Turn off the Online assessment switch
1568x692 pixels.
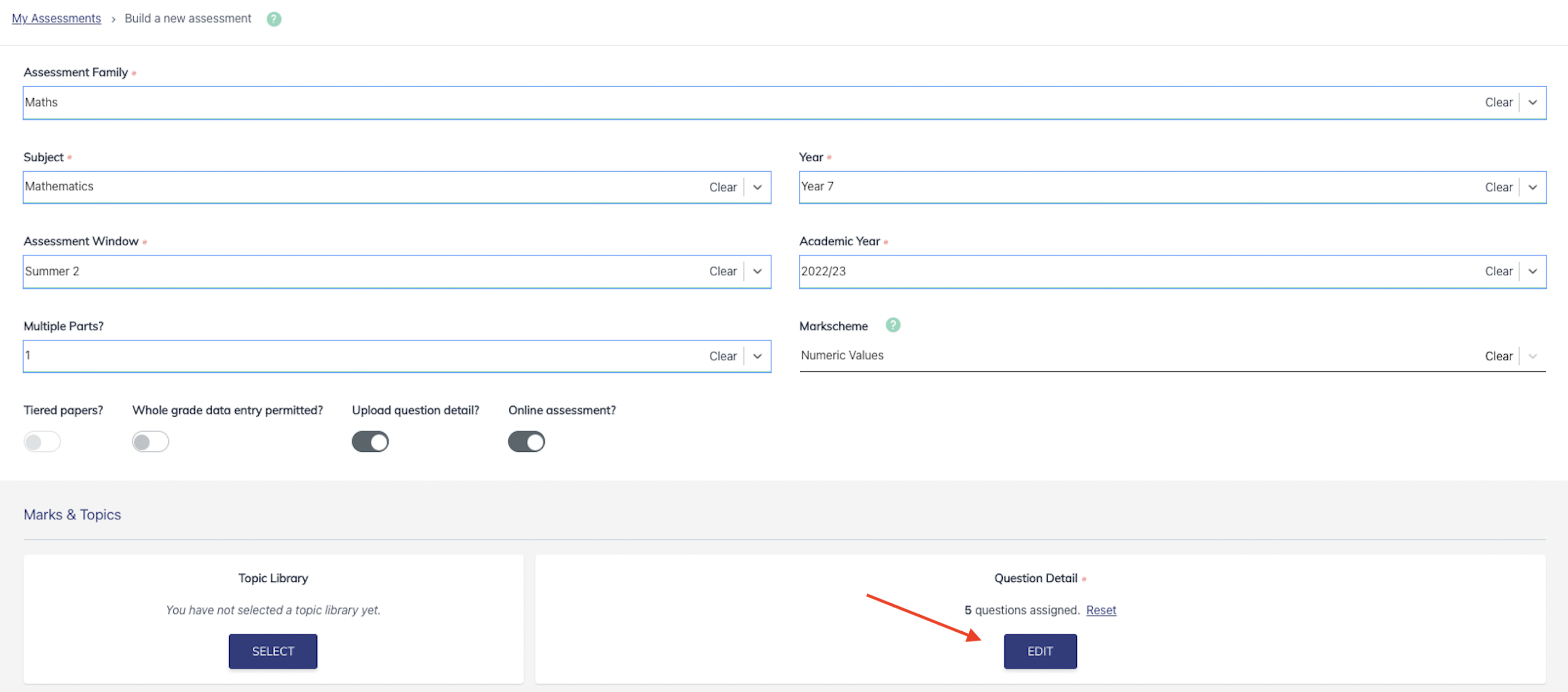point(526,441)
